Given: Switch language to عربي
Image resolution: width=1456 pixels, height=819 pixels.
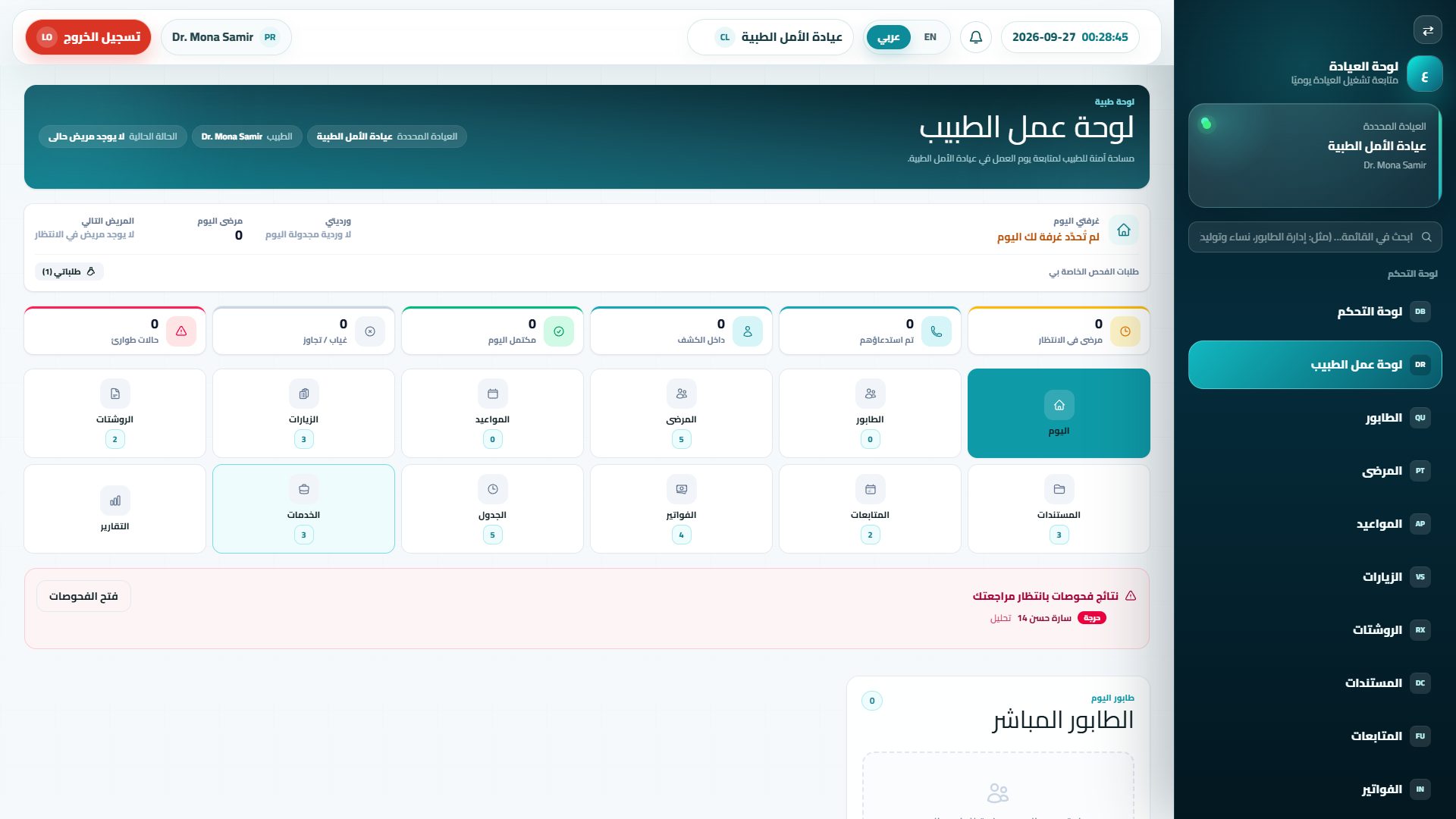Looking at the screenshot, I should [x=888, y=37].
